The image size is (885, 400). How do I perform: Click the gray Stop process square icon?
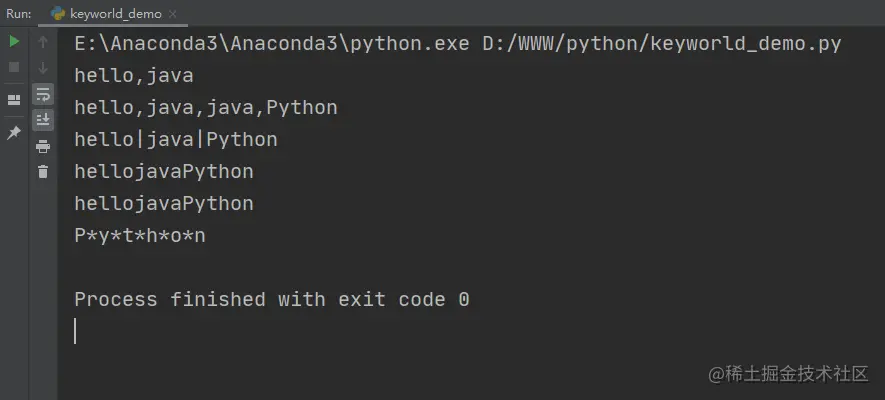(x=14, y=67)
